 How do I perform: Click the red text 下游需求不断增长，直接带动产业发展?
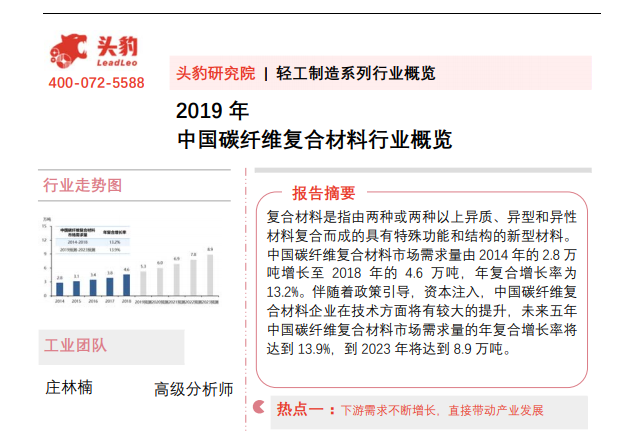[x=441, y=410]
